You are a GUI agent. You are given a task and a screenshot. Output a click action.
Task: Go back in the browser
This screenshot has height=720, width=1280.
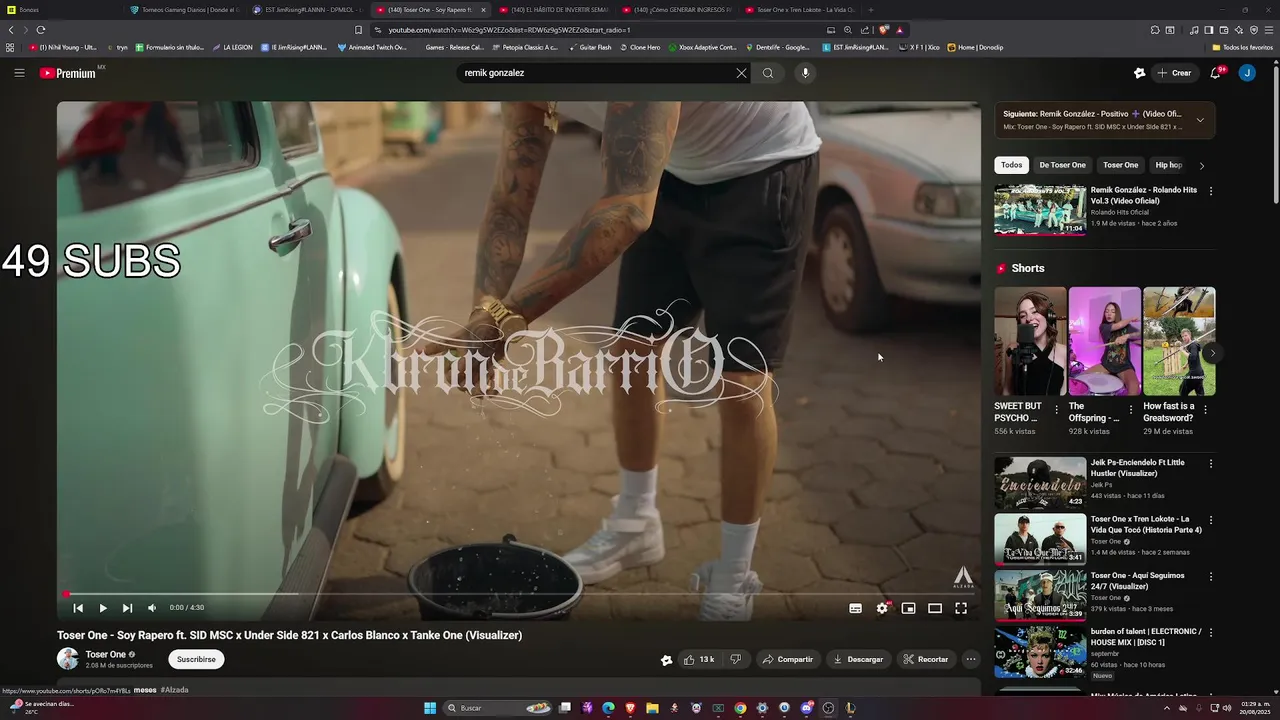(x=11, y=30)
